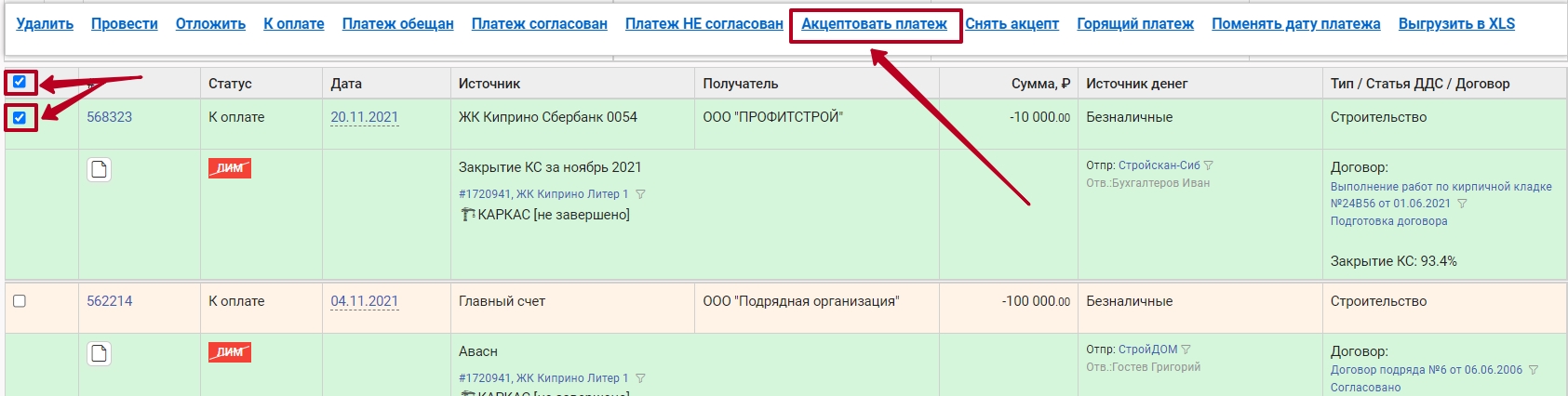Click crane icon beside КАРКАС [не завершено]
The image size is (1568, 396).
pos(467,215)
